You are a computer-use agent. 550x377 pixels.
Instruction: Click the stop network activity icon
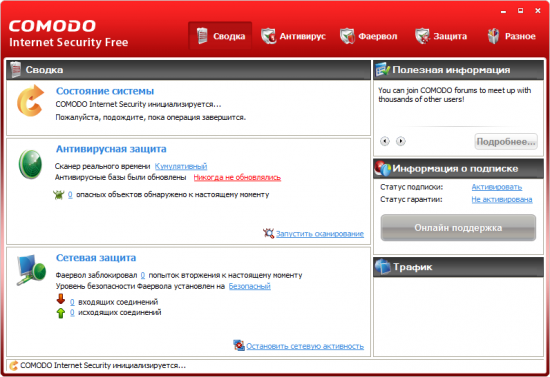click(239, 345)
